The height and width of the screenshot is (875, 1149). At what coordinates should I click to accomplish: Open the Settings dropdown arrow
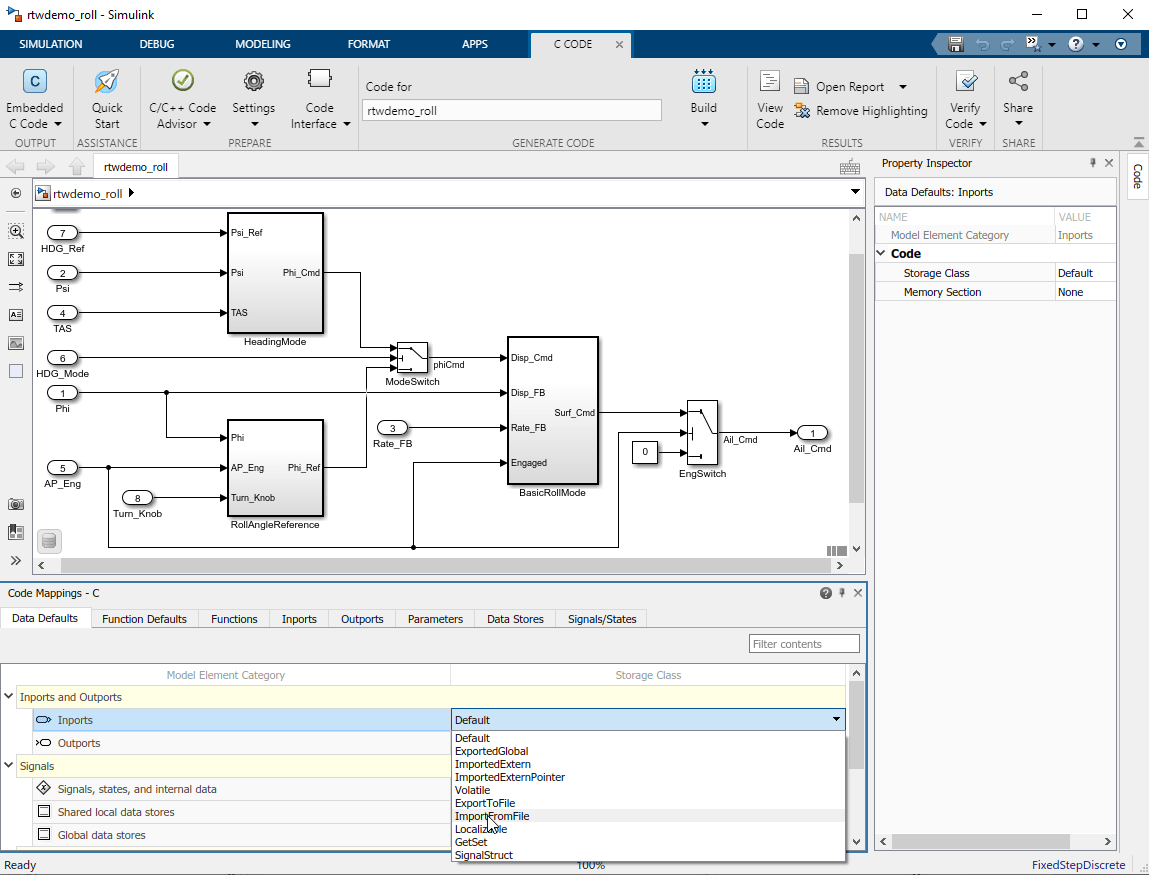click(254, 124)
